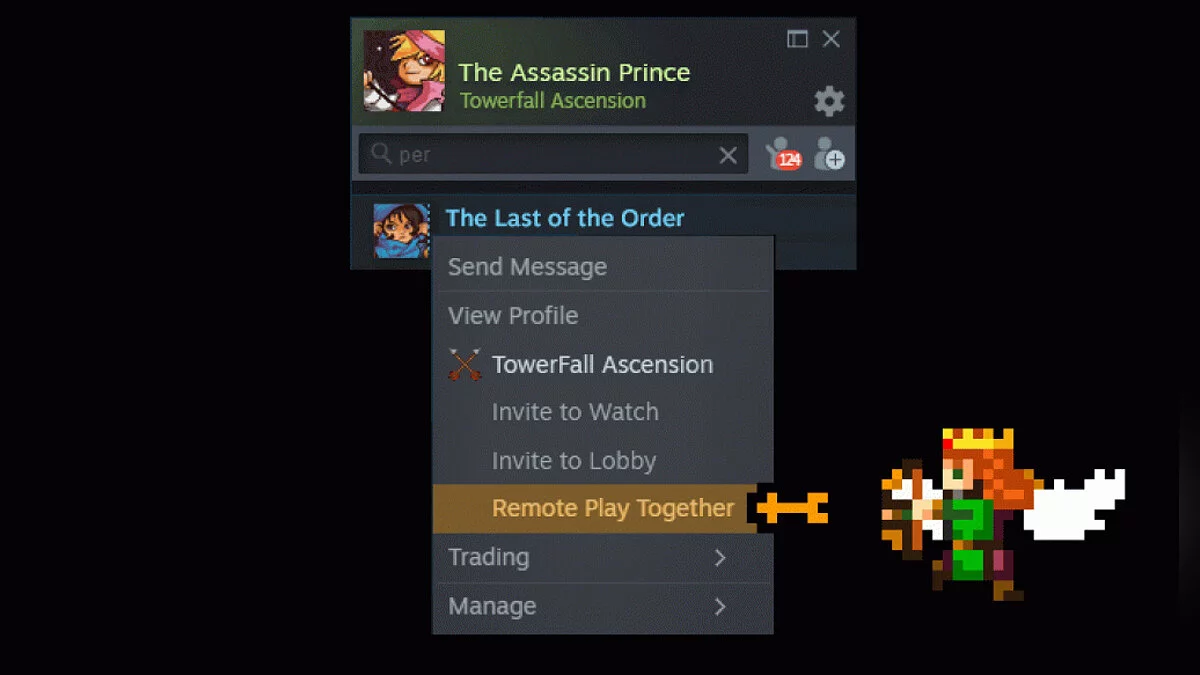Click the pending friend invites icon
Screen dimensions: 1200x675
[783, 154]
